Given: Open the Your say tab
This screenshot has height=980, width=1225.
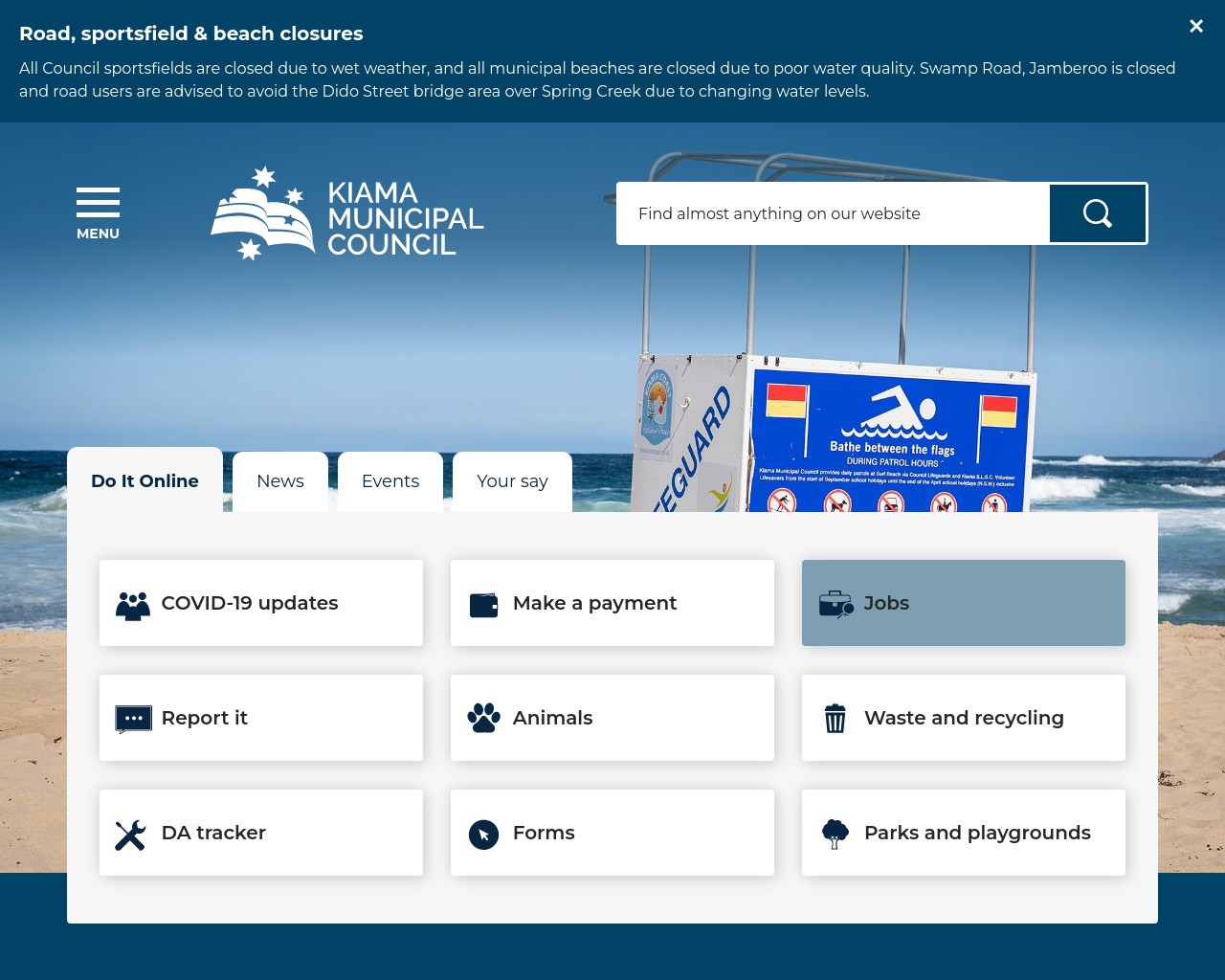Looking at the screenshot, I should 512,481.
